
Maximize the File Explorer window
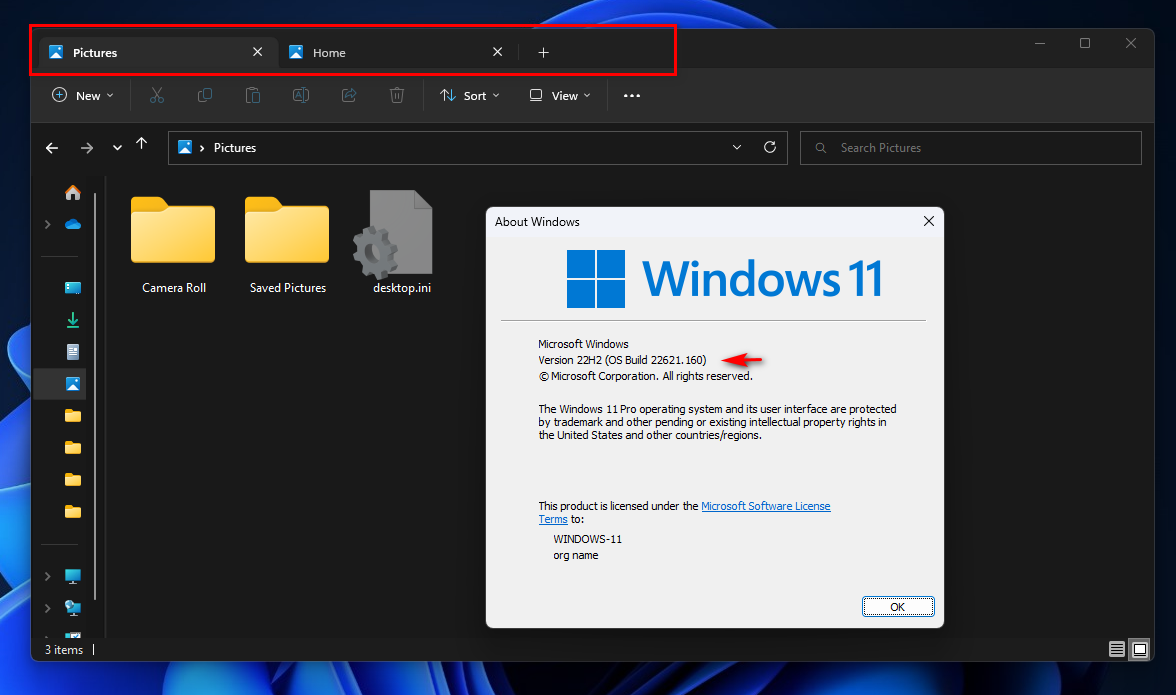(1084, 43)
